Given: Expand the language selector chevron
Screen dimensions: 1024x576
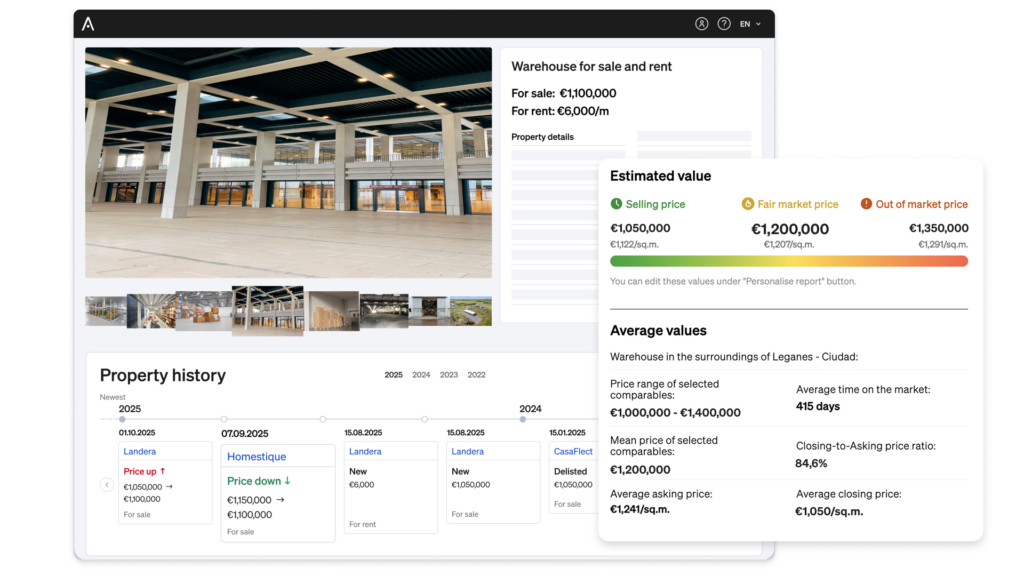Looking at the screenshot, I should click(759, 24).
